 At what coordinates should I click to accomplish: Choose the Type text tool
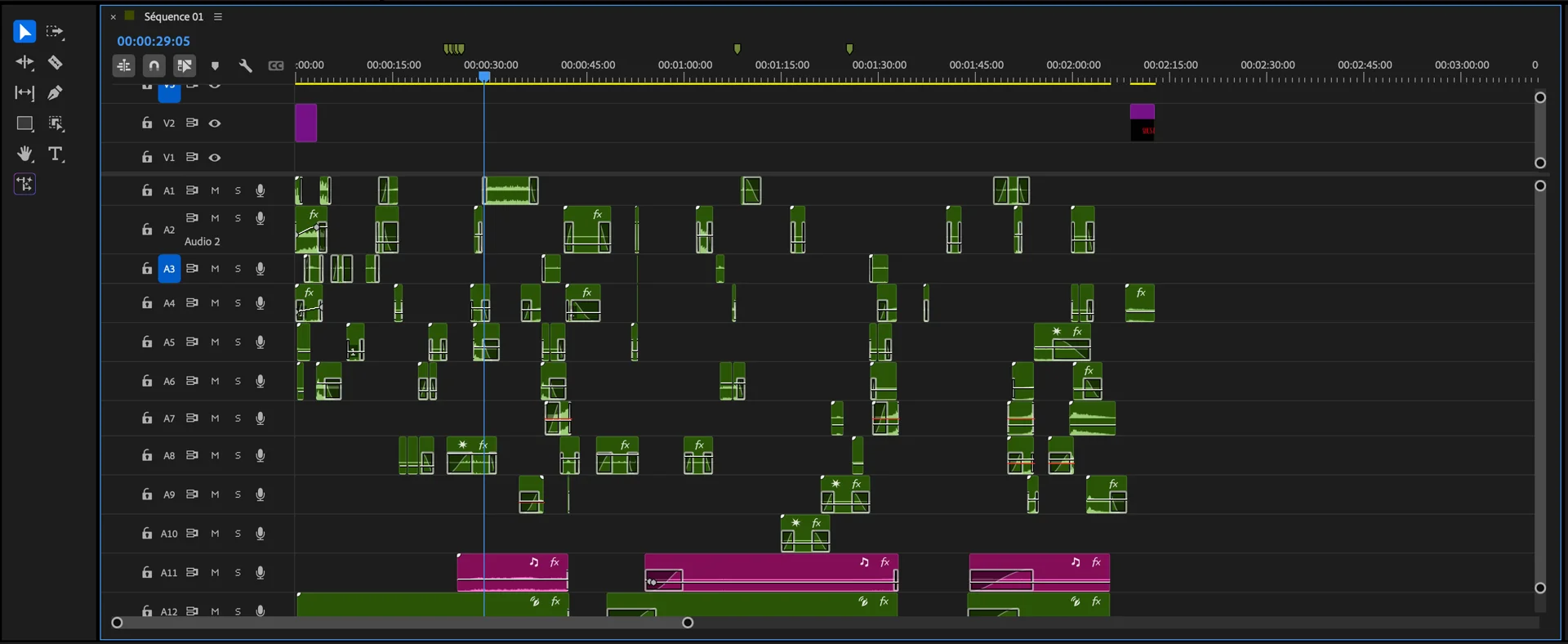[56, 154]
